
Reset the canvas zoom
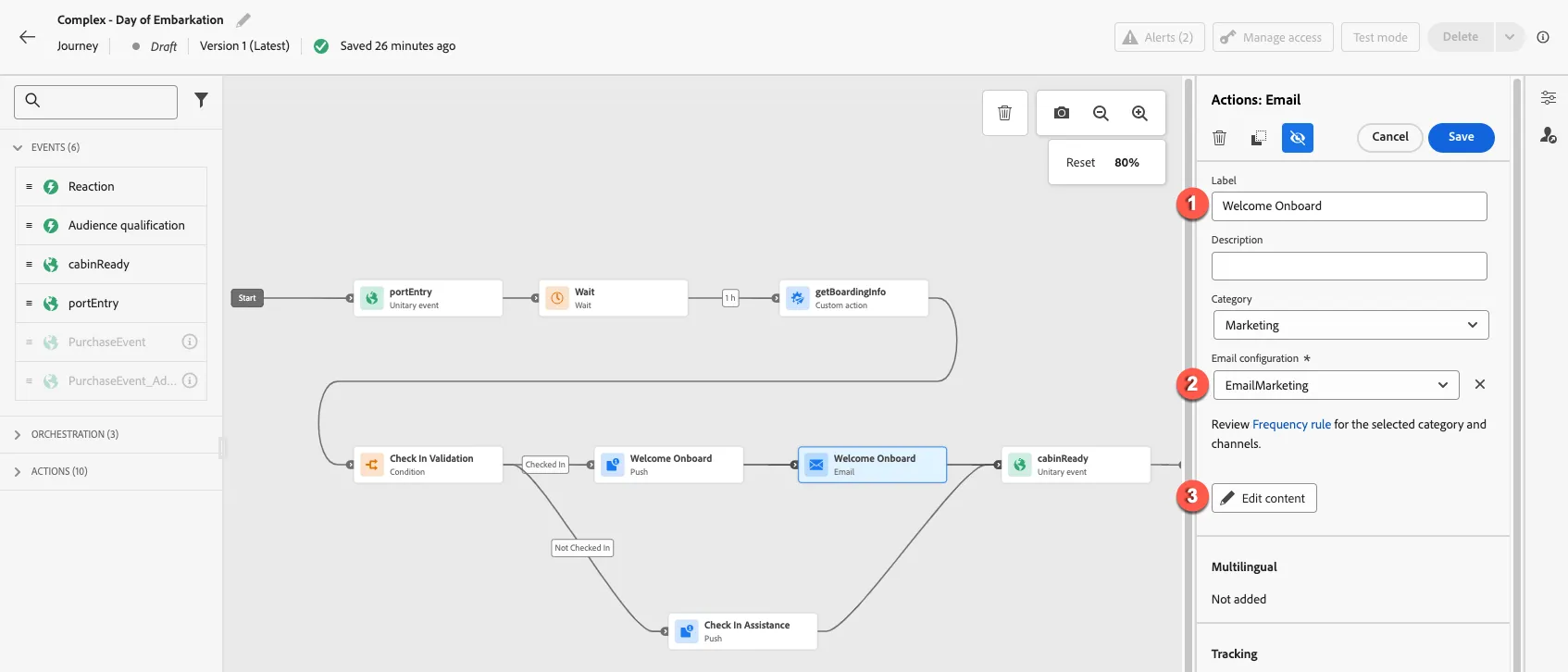[1080, 162]
